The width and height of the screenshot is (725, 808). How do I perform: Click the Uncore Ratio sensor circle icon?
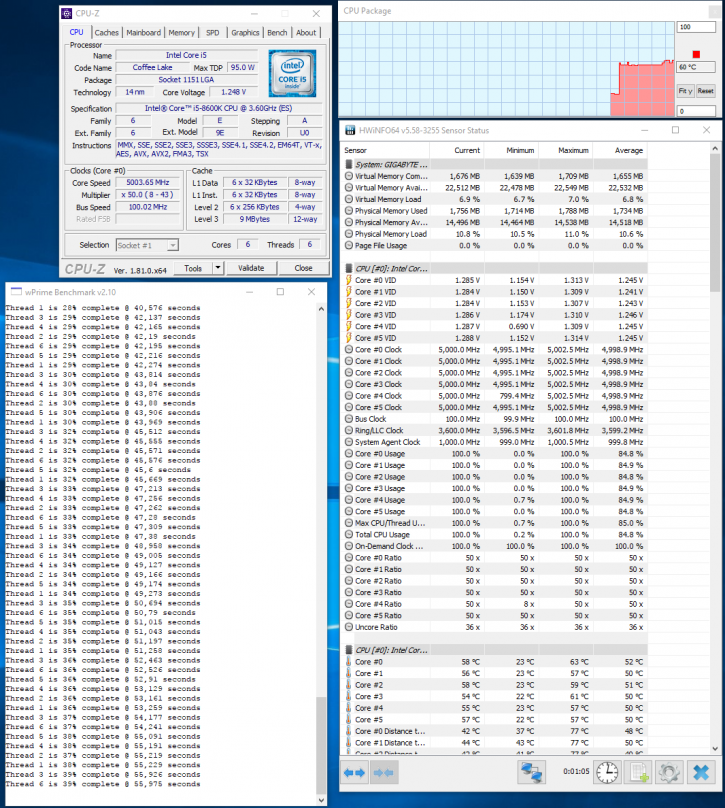[349, 627]
